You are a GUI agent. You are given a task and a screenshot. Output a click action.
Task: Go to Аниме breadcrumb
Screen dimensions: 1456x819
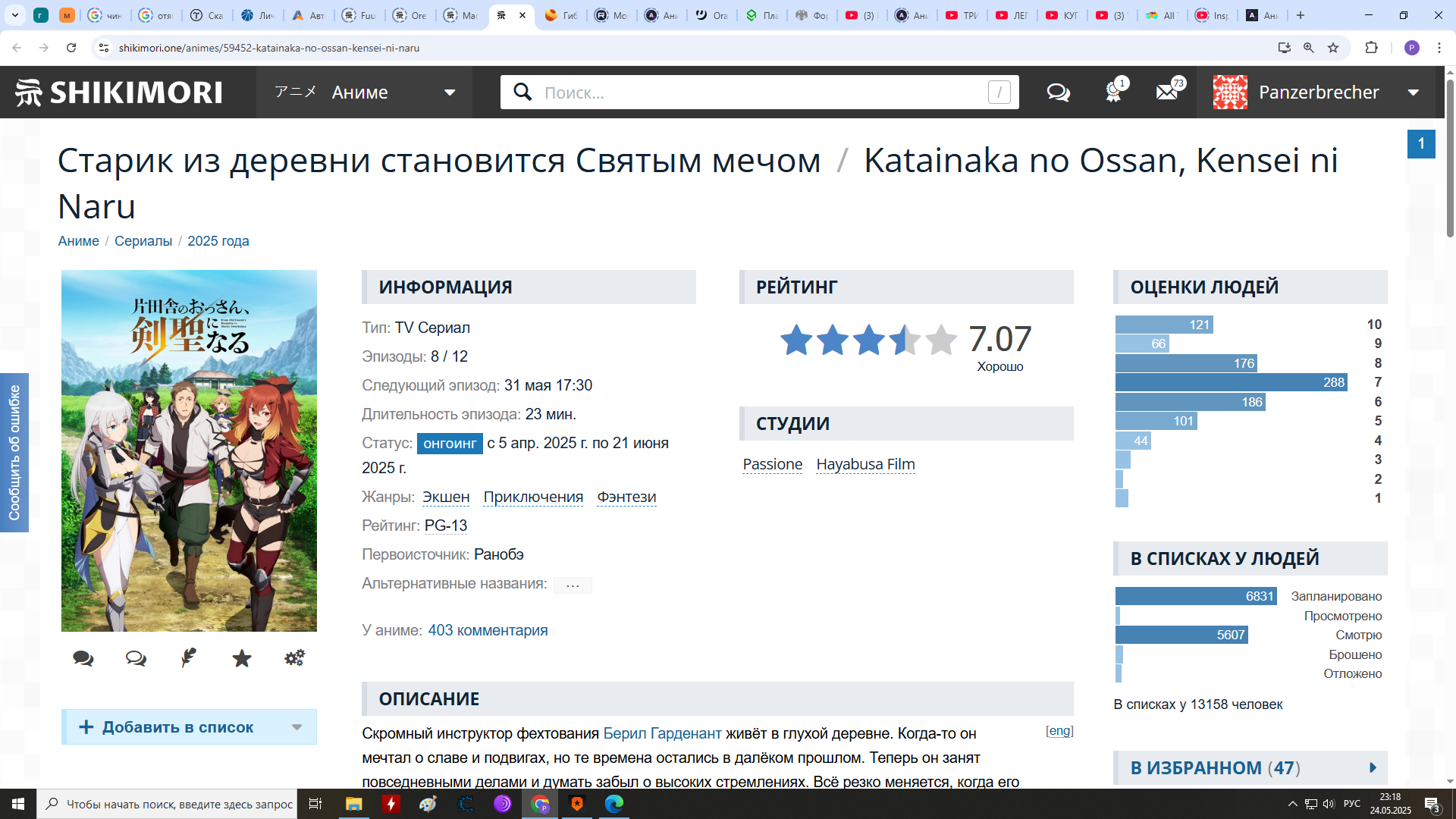pos(79,241)
